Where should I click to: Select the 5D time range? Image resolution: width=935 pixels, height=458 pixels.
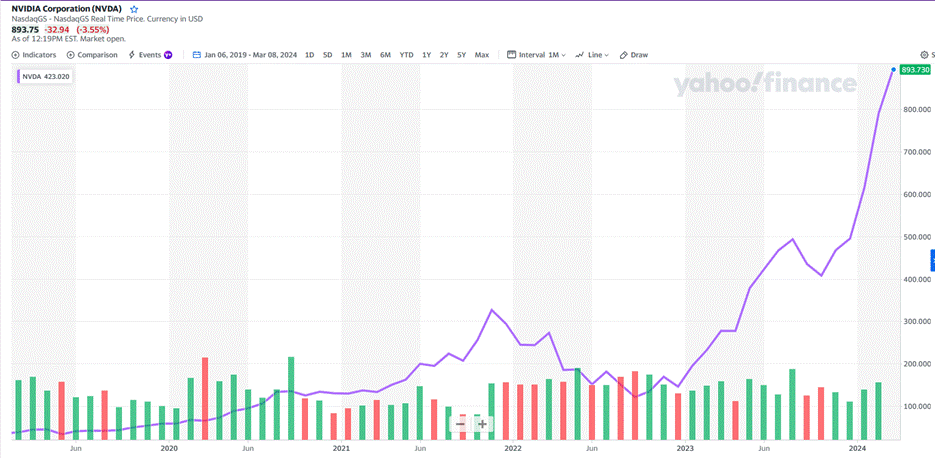[327, 55]
